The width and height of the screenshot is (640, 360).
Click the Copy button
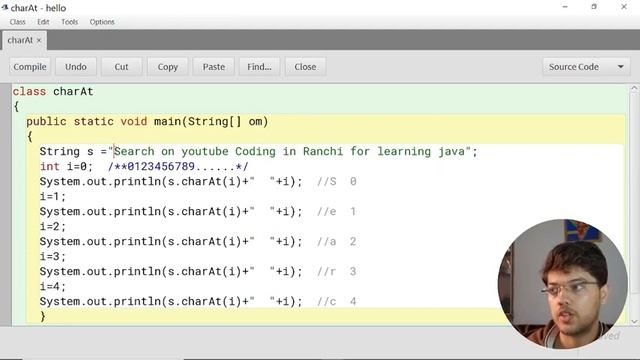click(x=168, y=67)
